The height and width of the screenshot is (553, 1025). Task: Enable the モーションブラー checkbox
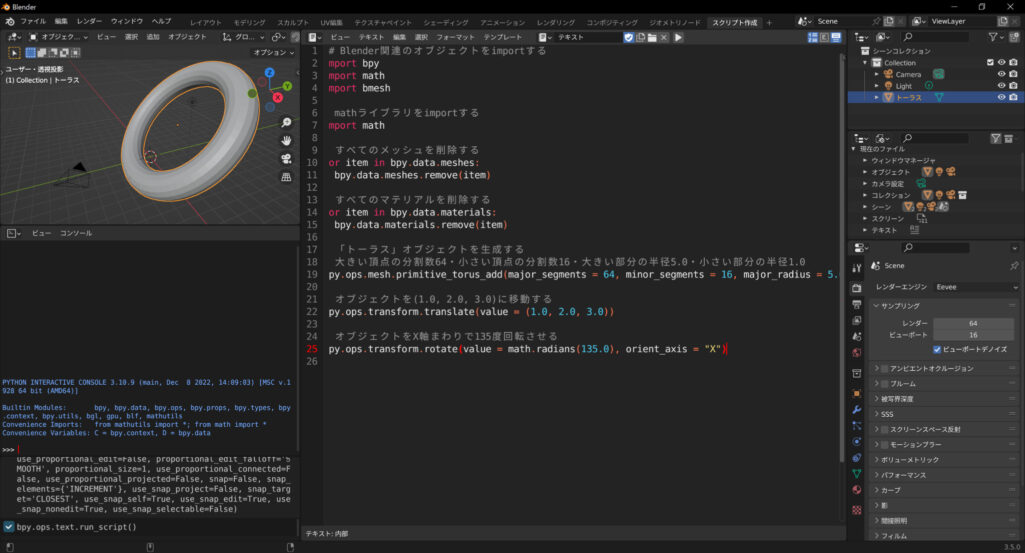[885, 444]
